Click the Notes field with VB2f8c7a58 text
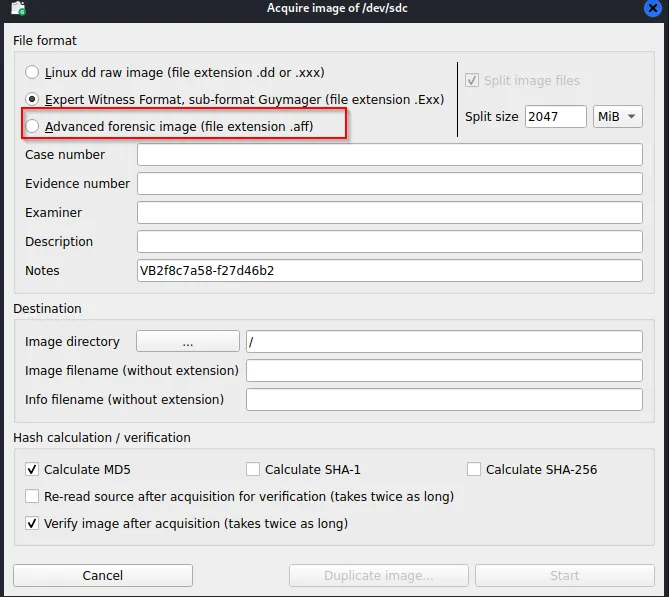 click(389, 271)
